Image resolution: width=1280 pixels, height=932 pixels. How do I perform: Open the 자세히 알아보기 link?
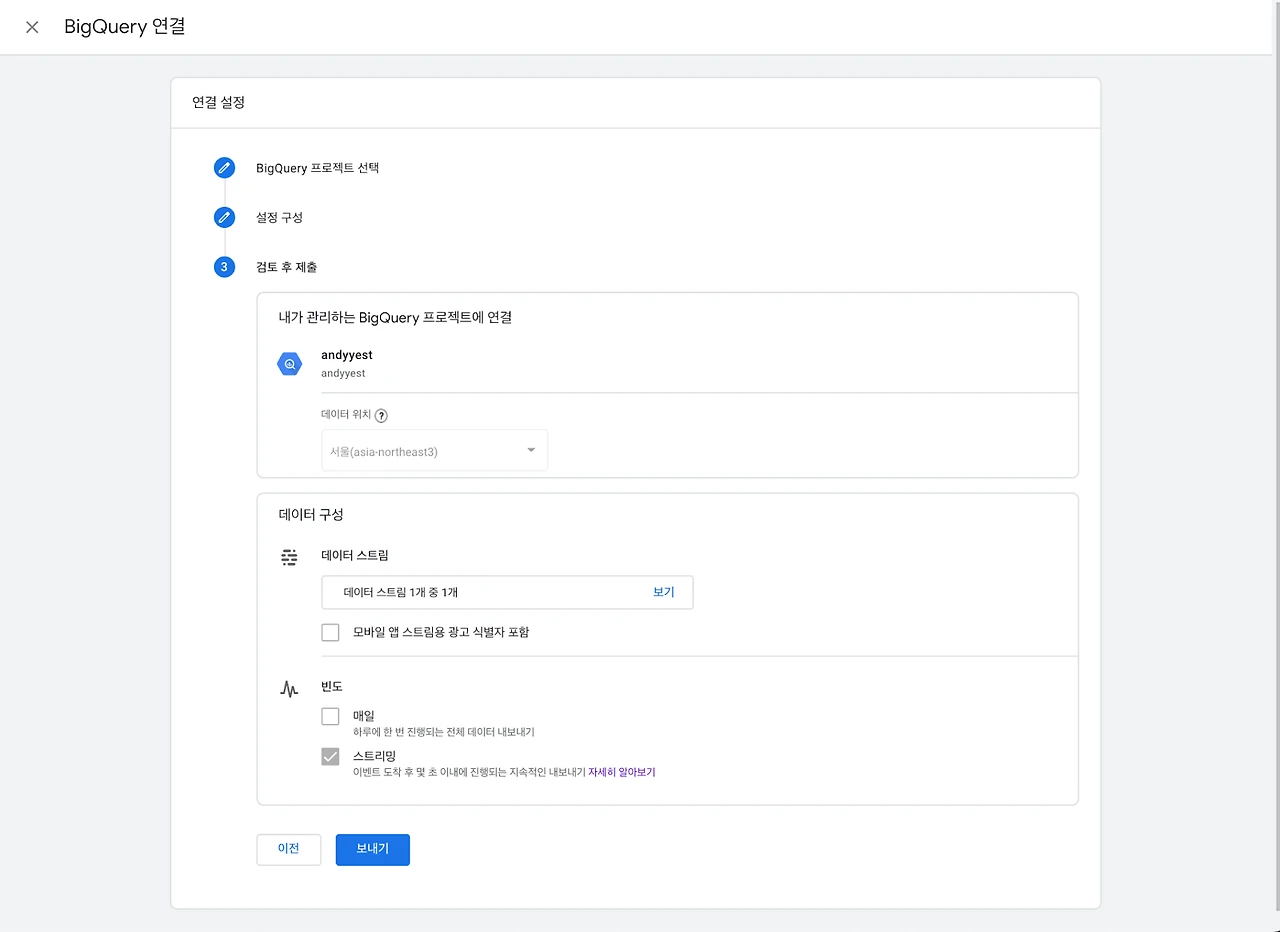(x=622, y=772)
